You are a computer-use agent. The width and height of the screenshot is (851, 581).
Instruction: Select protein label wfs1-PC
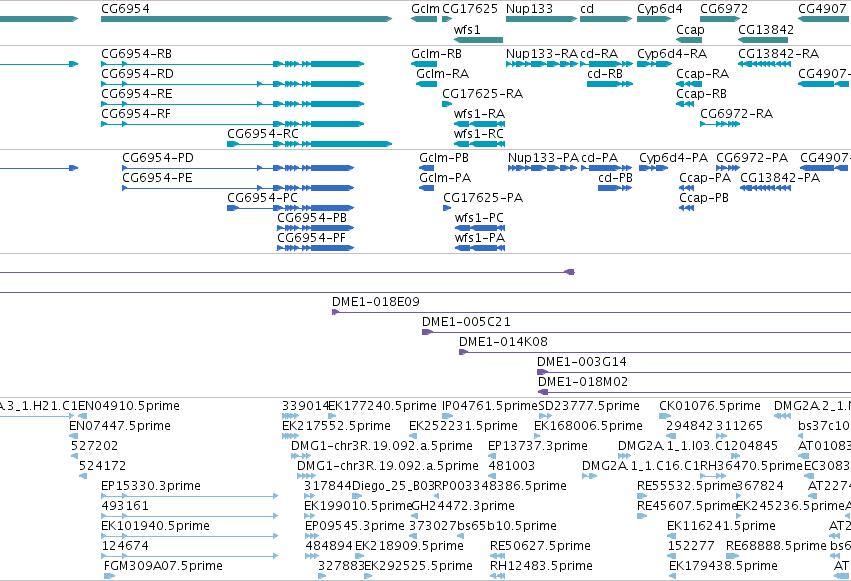[479, 218]
